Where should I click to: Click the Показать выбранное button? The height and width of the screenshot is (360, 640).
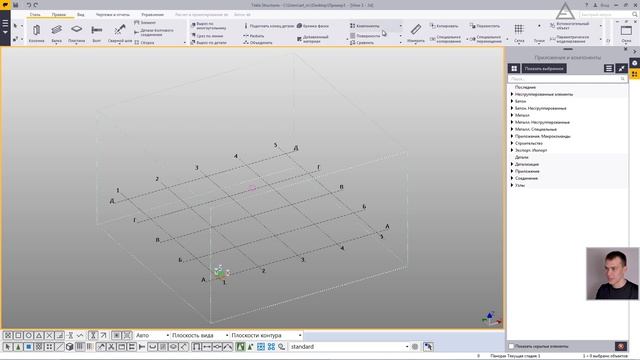(544, 69)
